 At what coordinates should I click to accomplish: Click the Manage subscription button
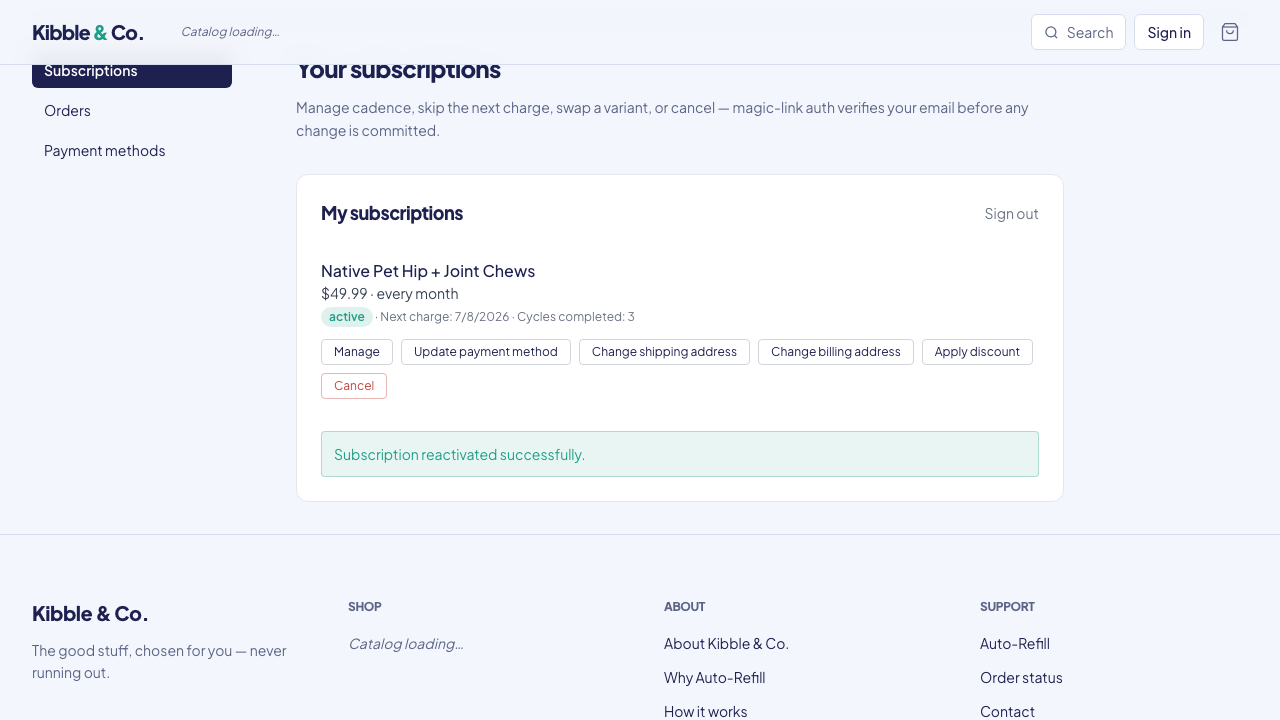(357, 352)
